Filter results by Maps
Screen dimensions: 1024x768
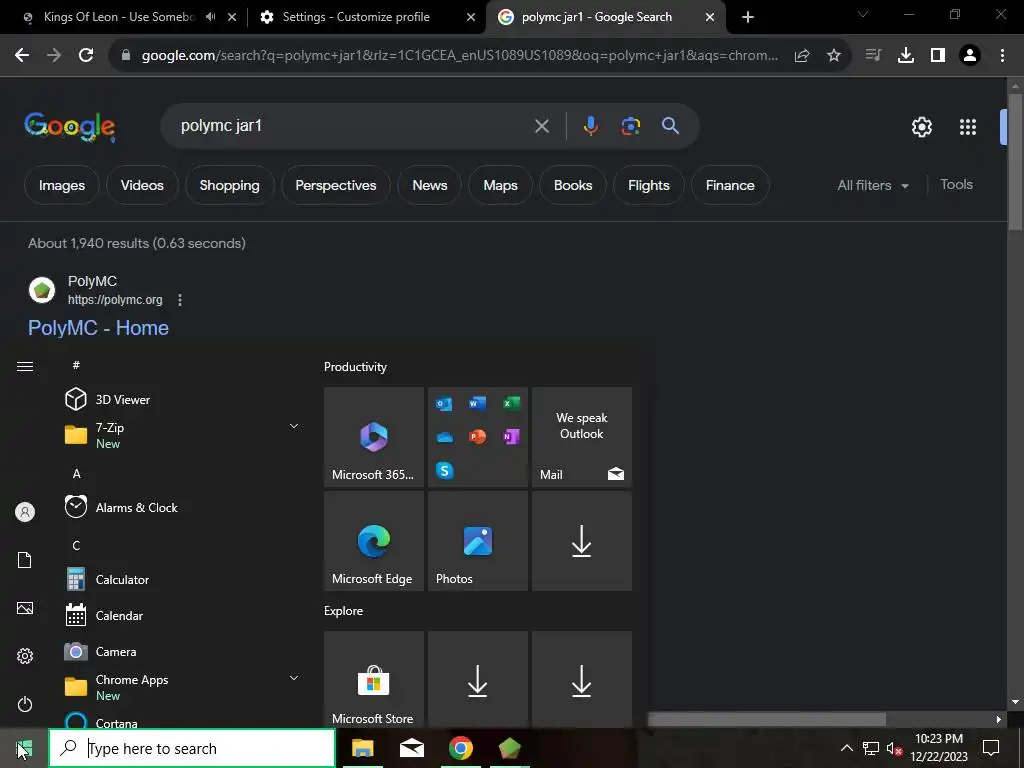pyautogui.click(x=500, y=185)
